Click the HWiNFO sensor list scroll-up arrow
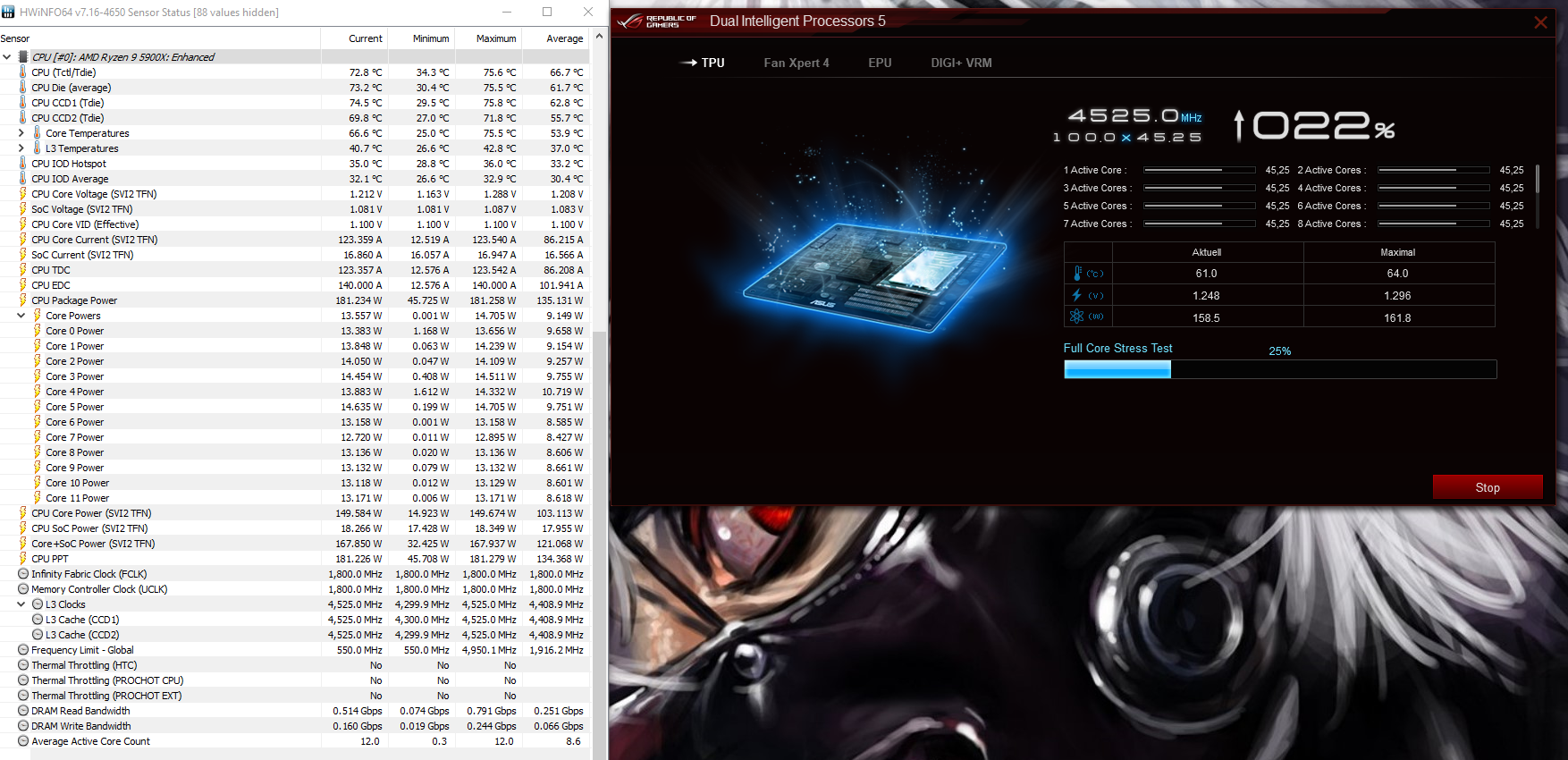 (x=600, y=36)
